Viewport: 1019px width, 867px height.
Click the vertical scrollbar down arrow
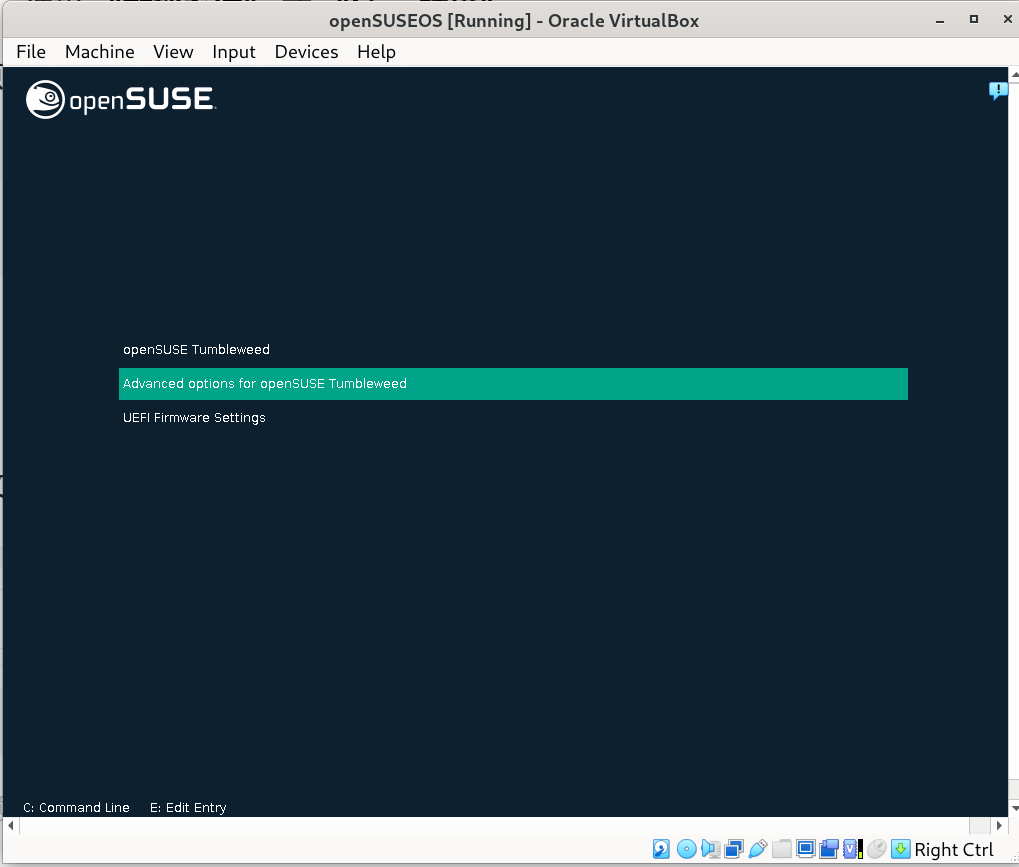pyautogui.click(x=1014, y=808)
